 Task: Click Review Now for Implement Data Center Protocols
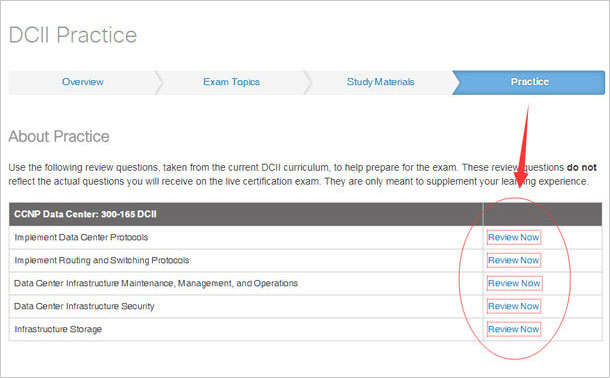pos(514,237)
